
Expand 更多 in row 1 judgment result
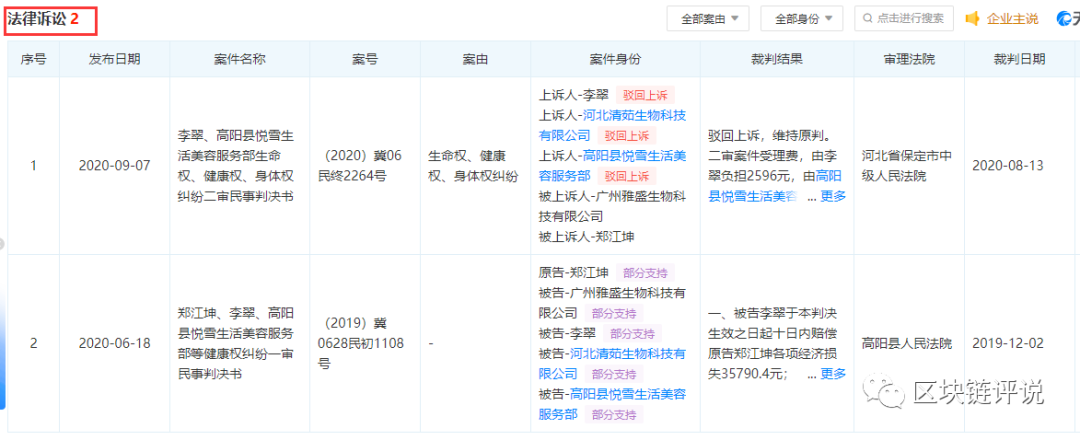pos(833,196)
